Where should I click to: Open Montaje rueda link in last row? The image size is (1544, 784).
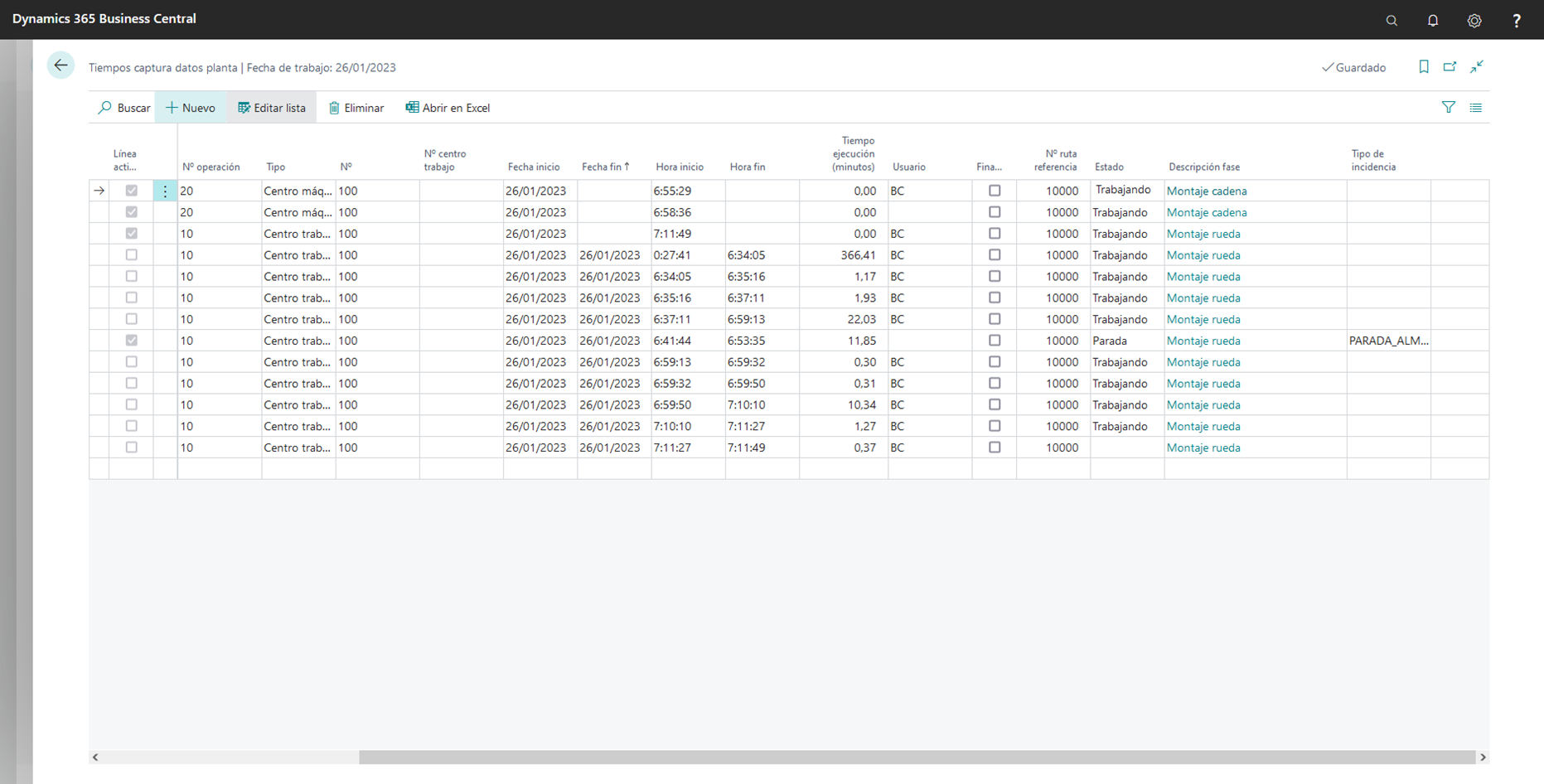coord(1203,448)
